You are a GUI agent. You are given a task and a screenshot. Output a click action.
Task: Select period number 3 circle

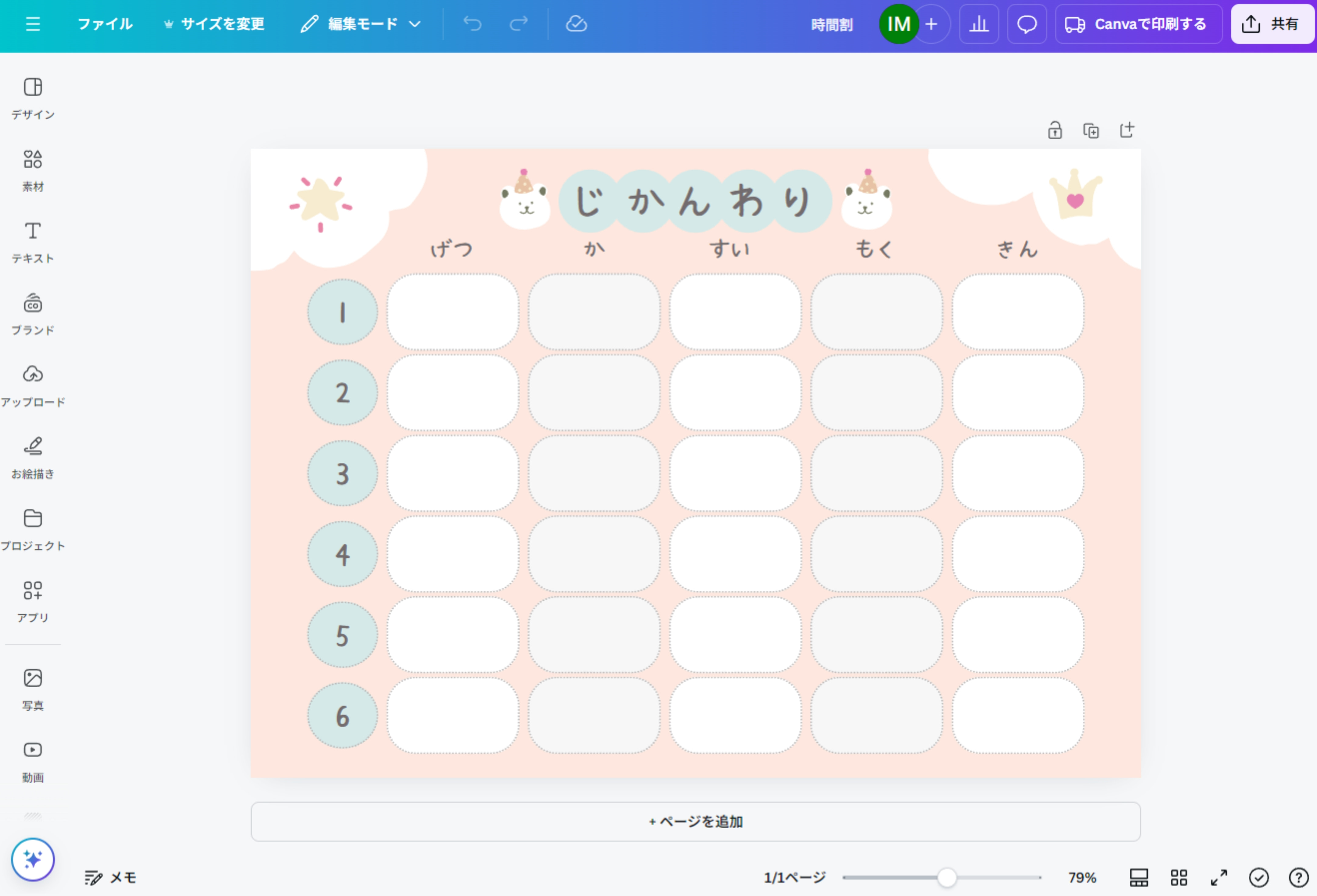(342, 474)
